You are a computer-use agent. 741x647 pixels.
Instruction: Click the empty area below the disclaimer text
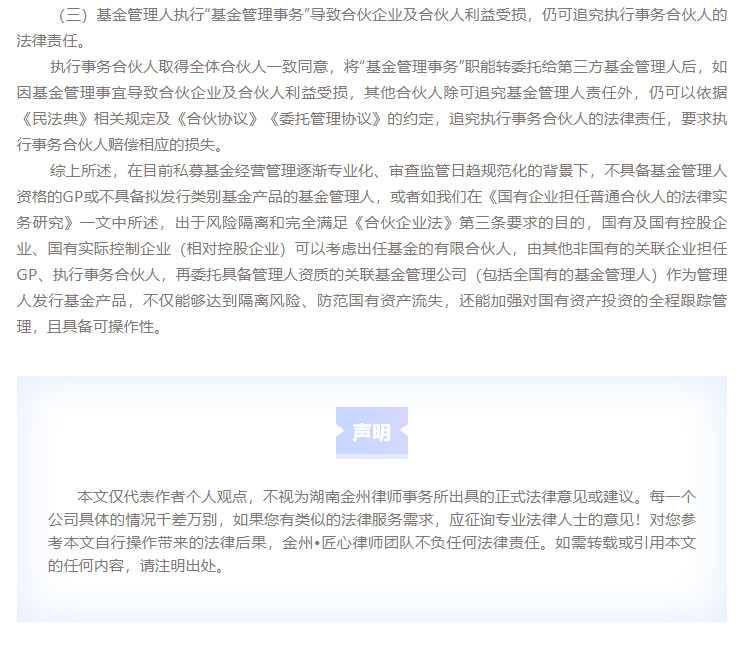tap(371, 597)
